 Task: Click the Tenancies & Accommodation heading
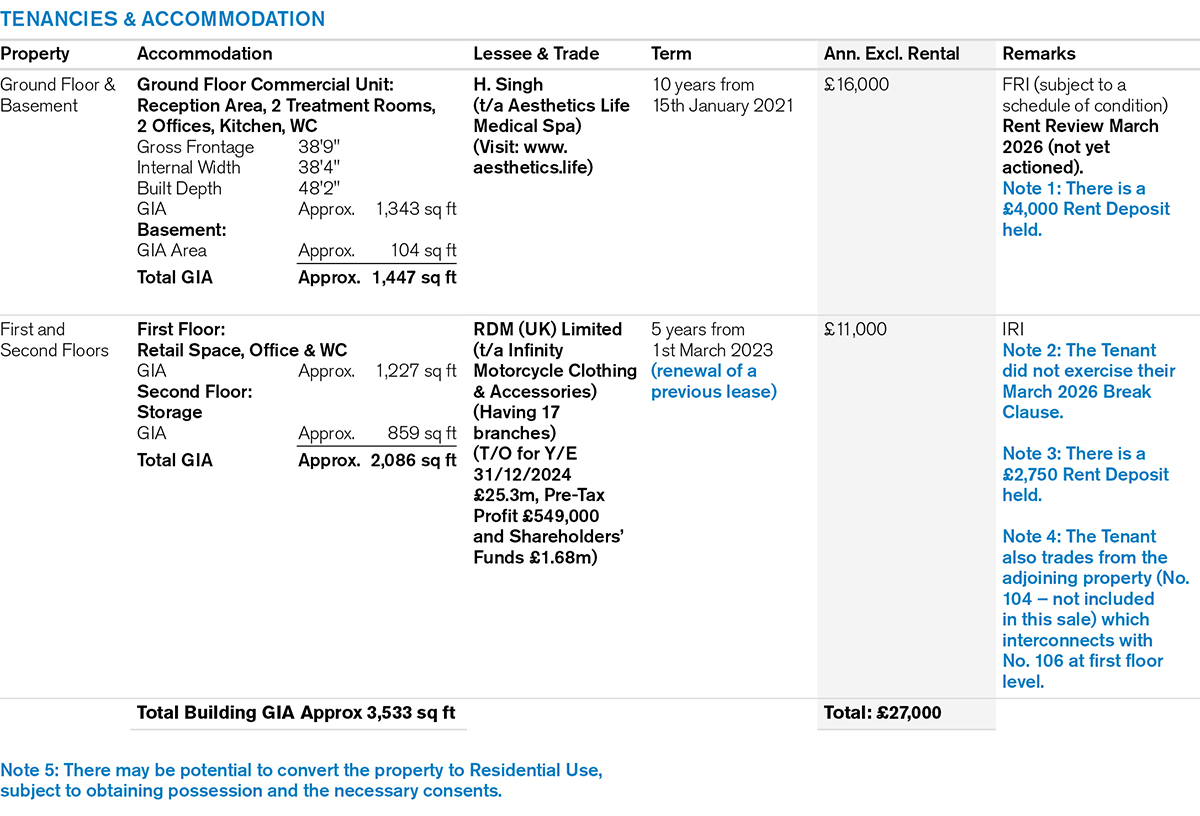(x=162, y=19)
